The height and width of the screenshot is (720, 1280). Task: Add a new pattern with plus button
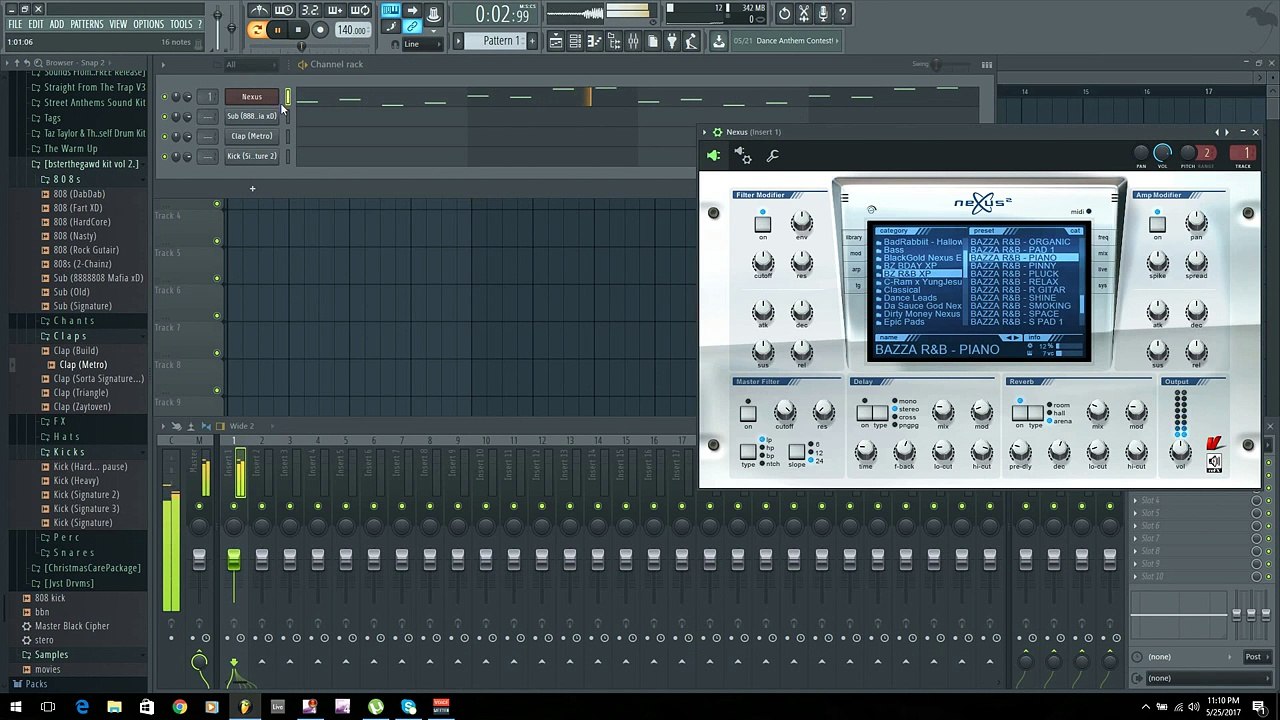(x=532, y=41)
